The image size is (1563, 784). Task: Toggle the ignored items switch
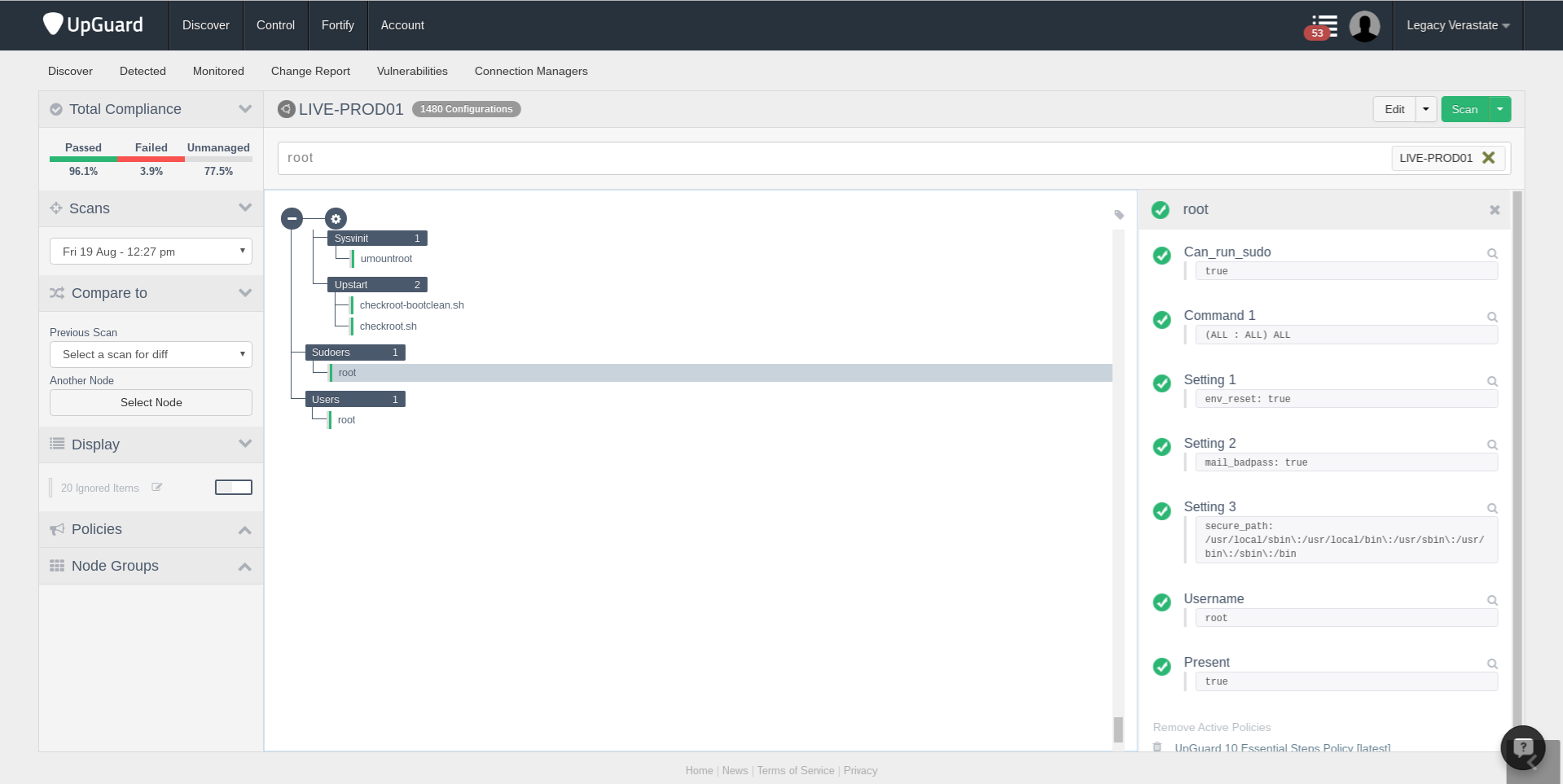pyautogui.click(x=234, y=487)
